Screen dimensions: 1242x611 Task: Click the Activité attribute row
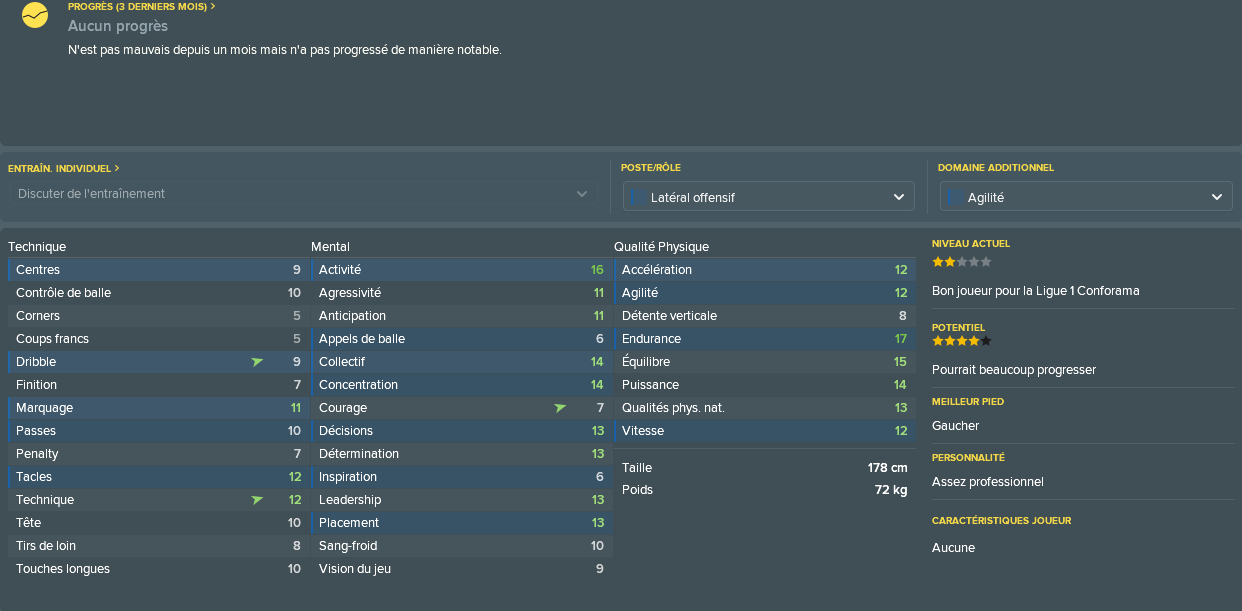tap(460, 270)
